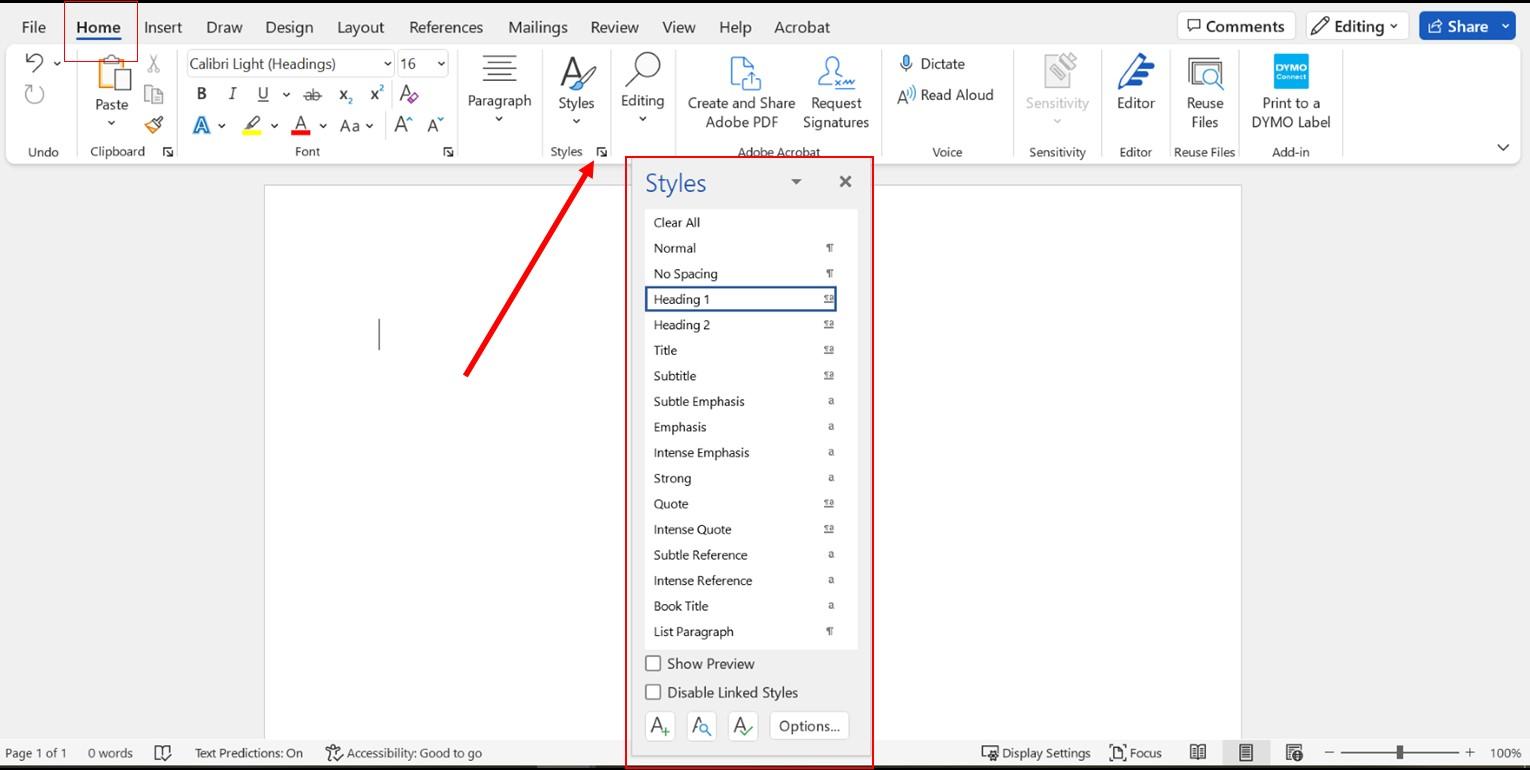Click Print to a DYMO Label
Screen dimensions: 1530x770
pyautogui.click(x=1290, y=92)
